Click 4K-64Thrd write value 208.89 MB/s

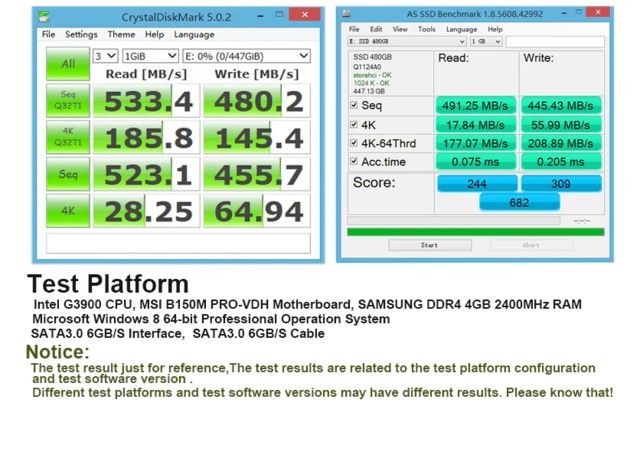tap(561, 143)
